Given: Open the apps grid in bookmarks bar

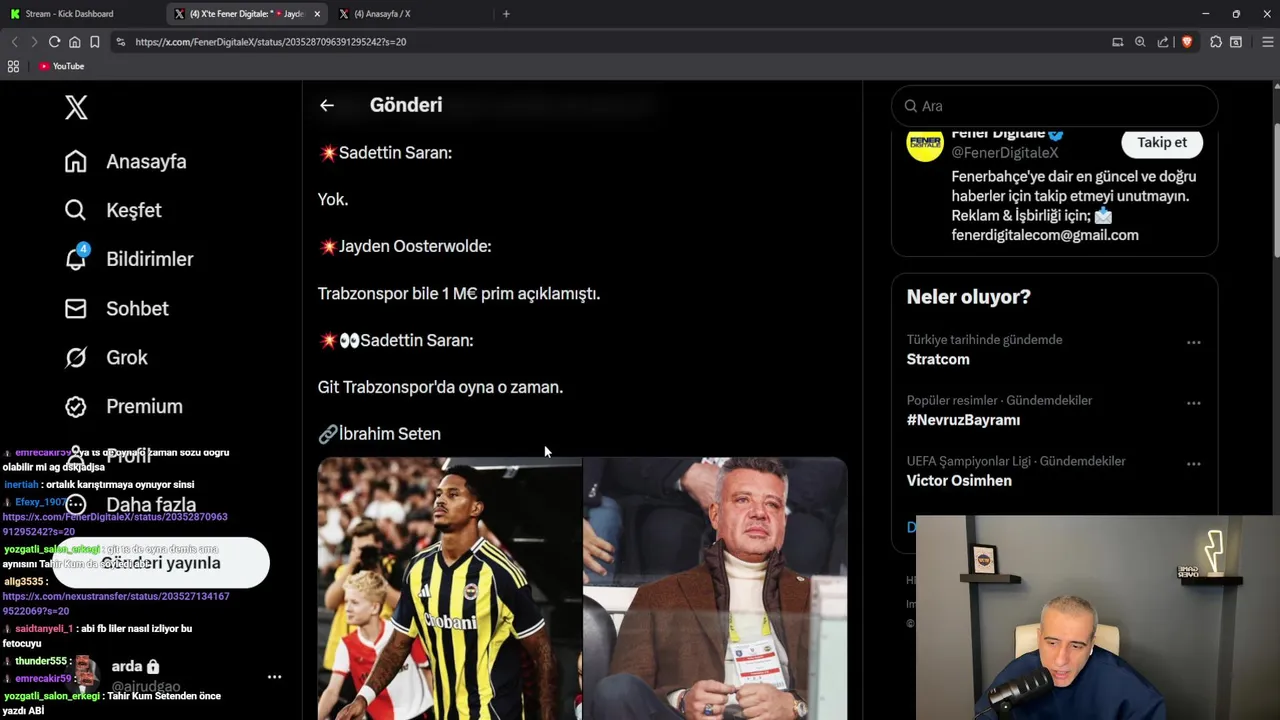Looking at the screenshot, I should click(13, 66).
